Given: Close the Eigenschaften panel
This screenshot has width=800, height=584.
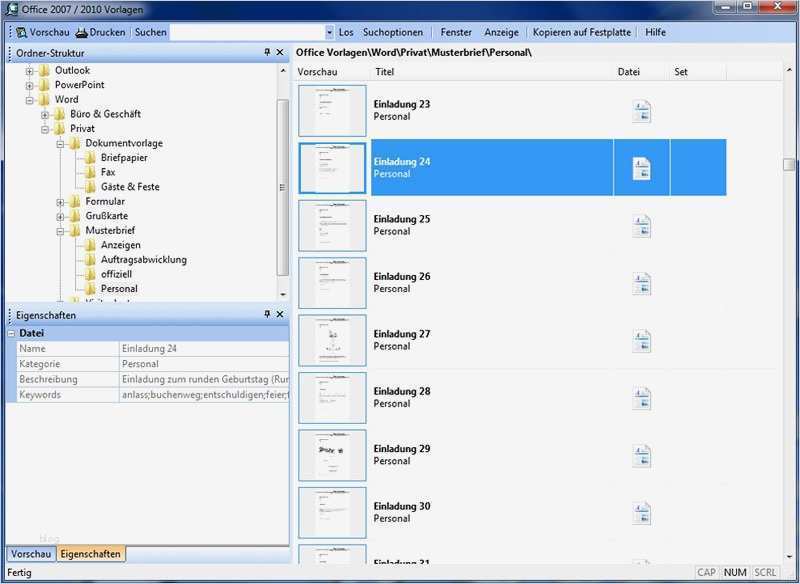Looking at the screenshot, I should click(x=280, y=314).
